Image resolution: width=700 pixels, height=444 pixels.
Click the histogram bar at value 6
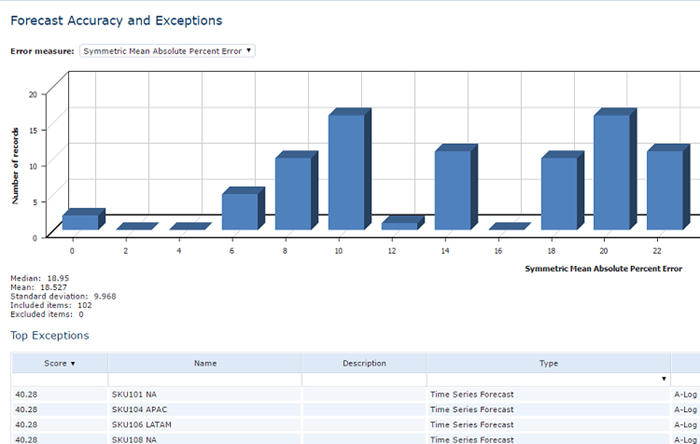pos(243,208)
